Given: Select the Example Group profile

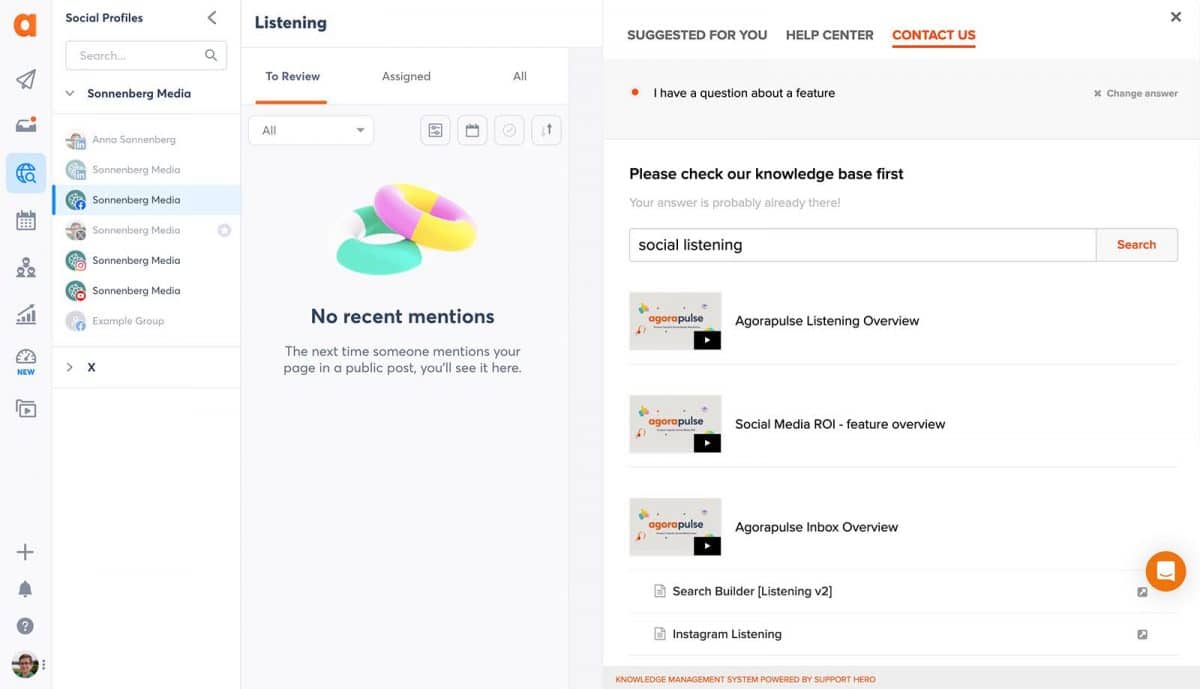Looking at the screenshot, I should coord(146,321).
